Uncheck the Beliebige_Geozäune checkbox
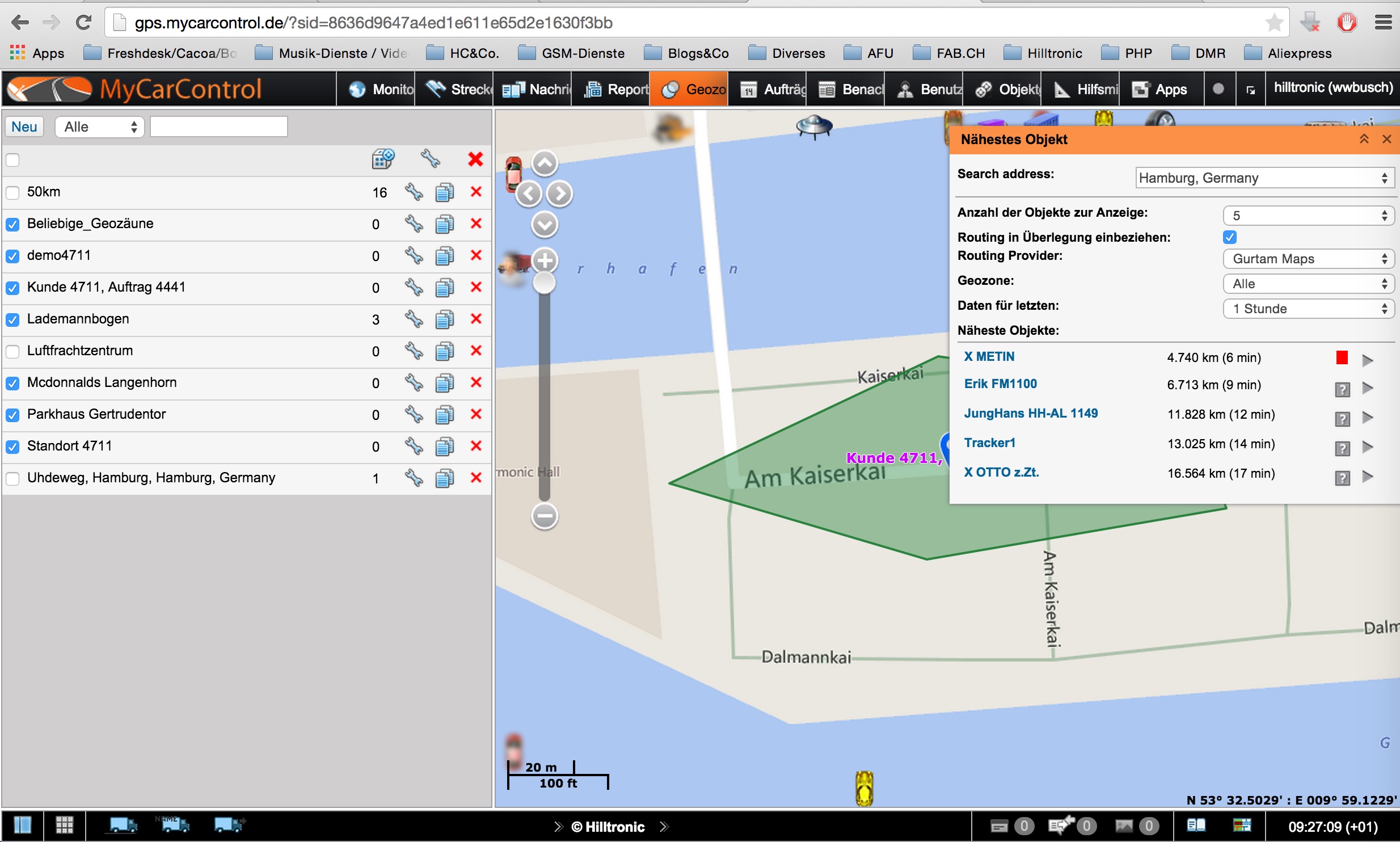 (12, 224)
